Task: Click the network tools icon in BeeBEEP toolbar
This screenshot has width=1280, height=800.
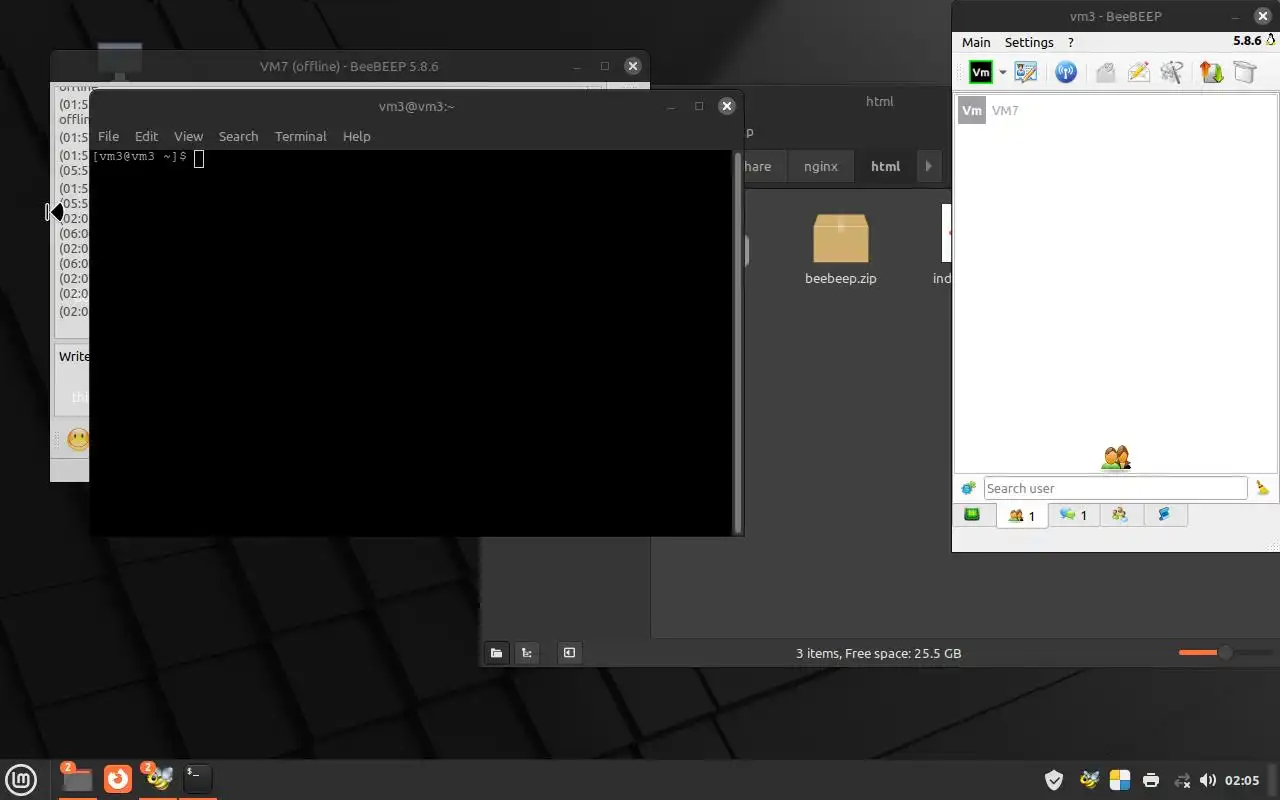Action: point(1172,72)
